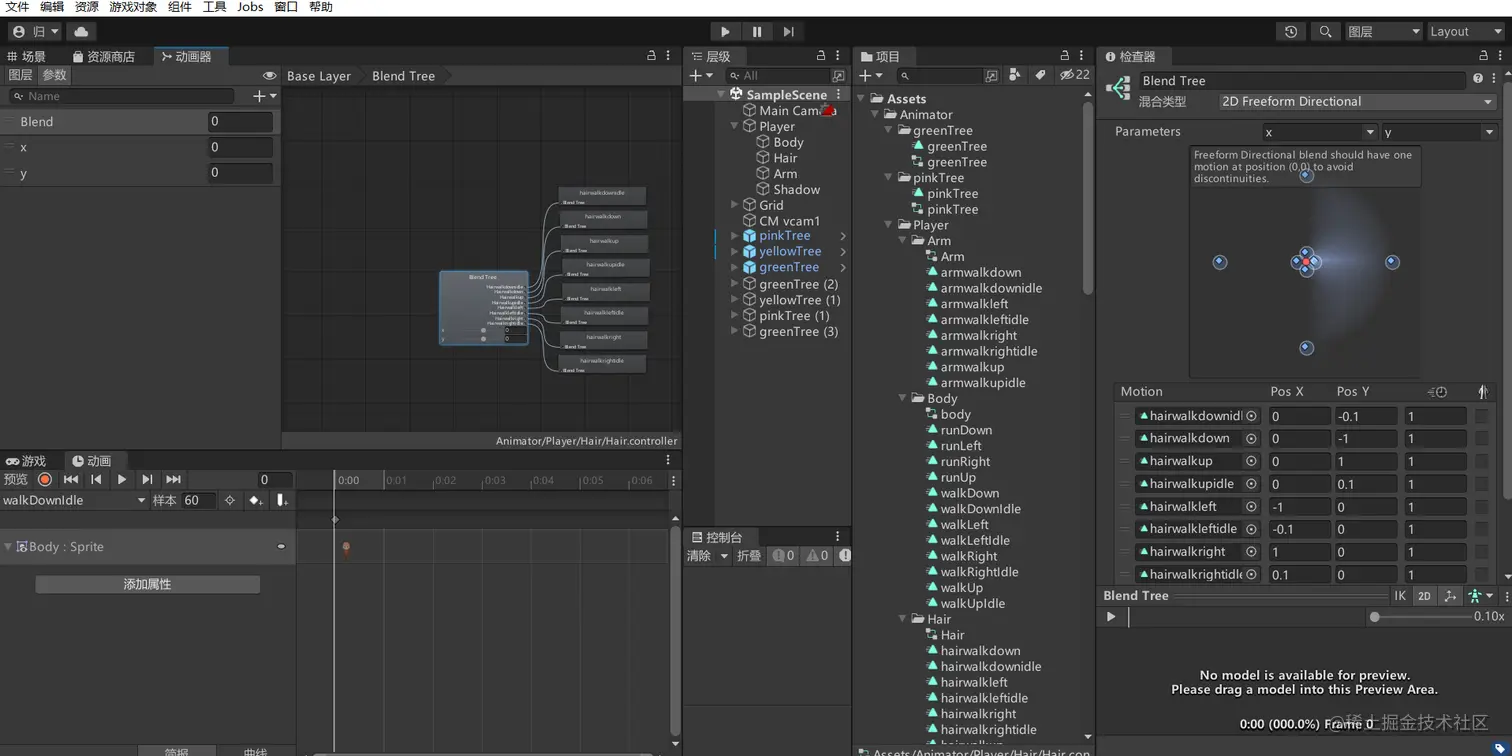Open the account dropdown in the top-left toolbar
The height and width of the screenshot is (756, 1512).
pyautogui.click(x=35, y=32)
